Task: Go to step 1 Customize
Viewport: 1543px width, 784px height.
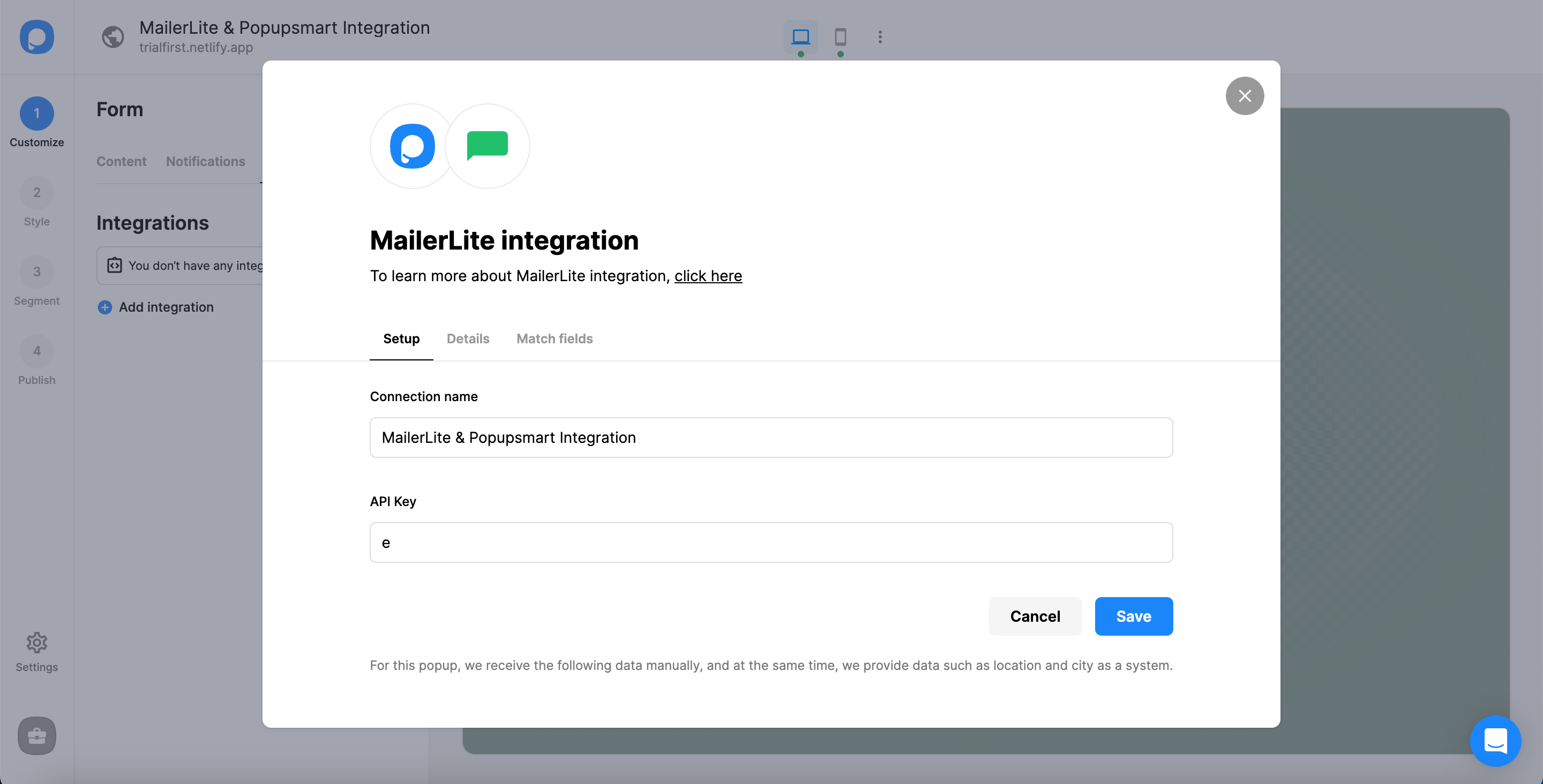Action: point(36,122)
